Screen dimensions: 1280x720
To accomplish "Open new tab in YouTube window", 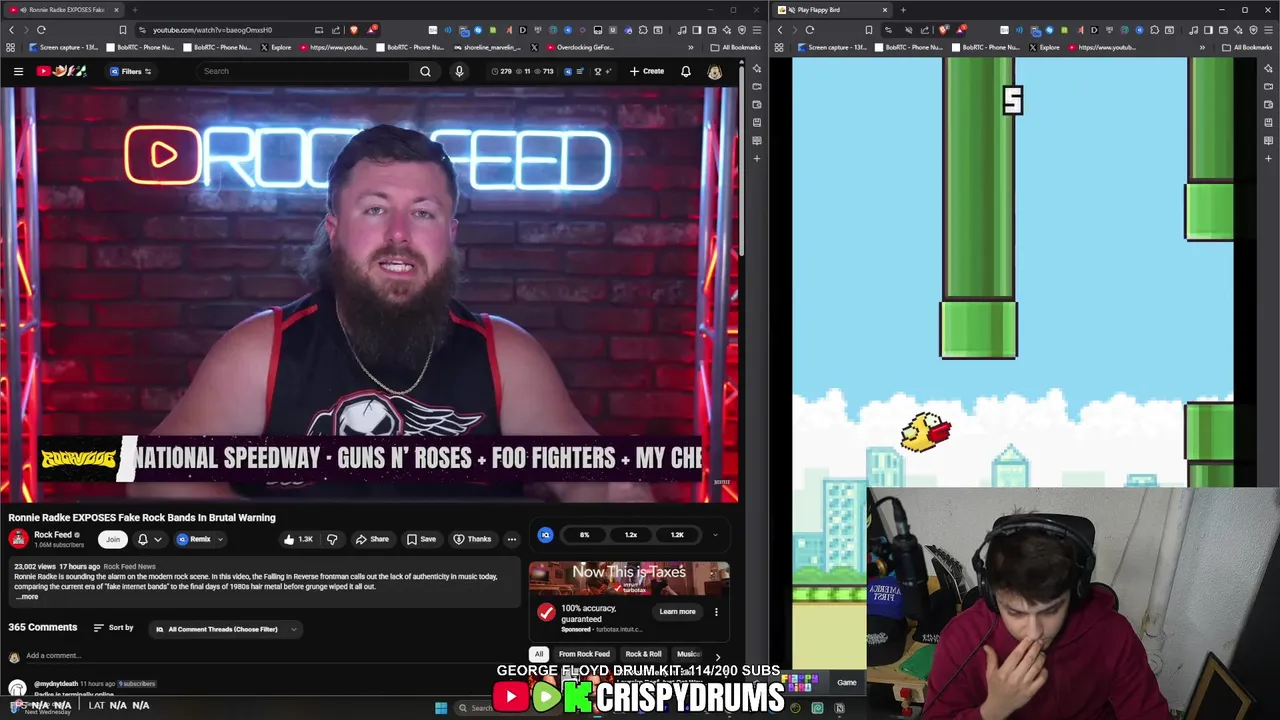I will [x=134, y=10].
